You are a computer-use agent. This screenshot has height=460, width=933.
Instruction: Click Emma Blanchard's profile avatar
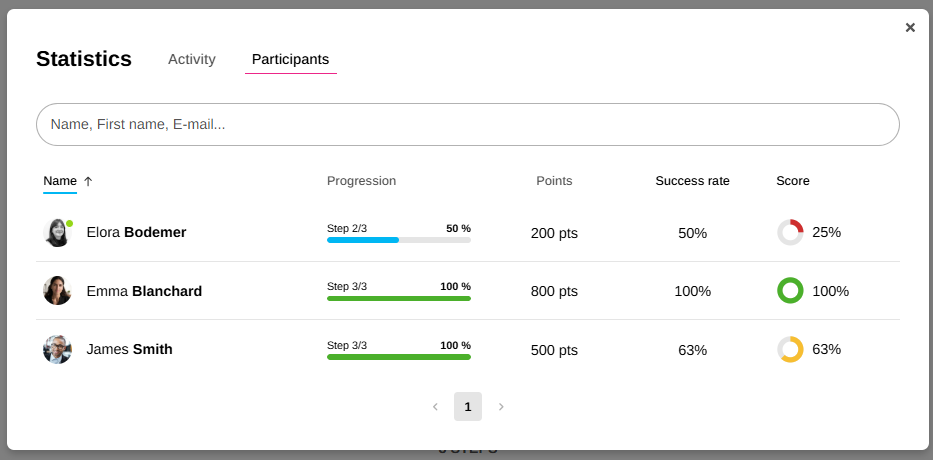click(57, 291)
